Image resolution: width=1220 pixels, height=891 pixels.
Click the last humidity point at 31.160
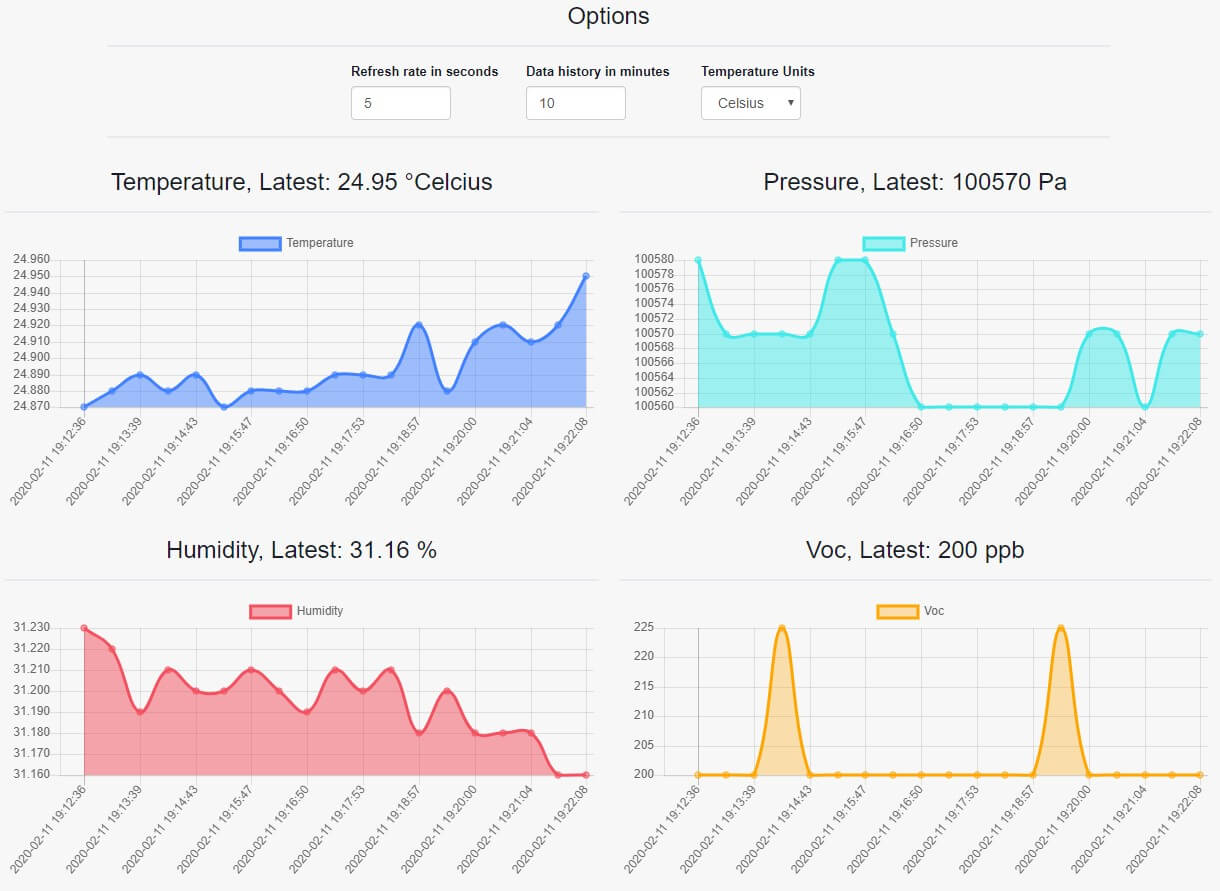point(586,775)
